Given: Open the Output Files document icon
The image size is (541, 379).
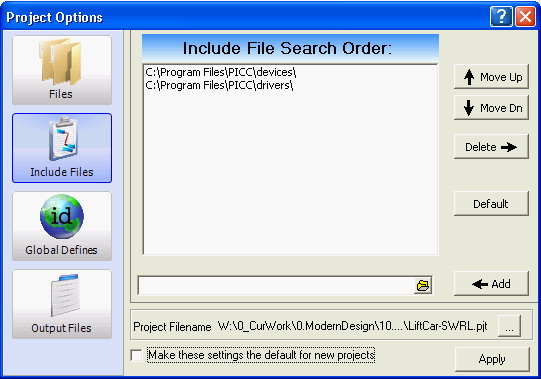Looking at the screenshot, I should click(x=65, y=295).
